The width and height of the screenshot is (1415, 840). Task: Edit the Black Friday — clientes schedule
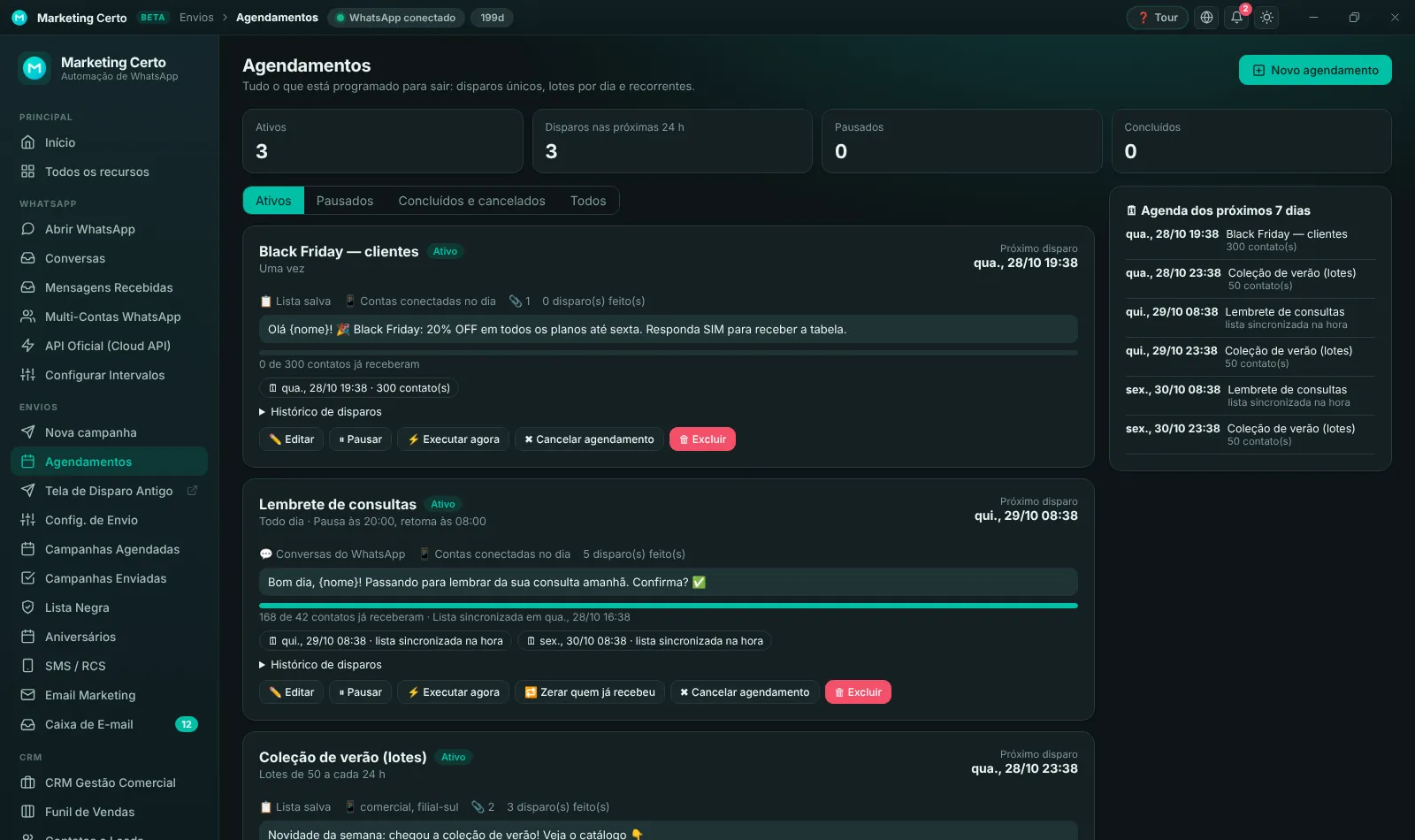pyautogui.click(x=292, y=439)
